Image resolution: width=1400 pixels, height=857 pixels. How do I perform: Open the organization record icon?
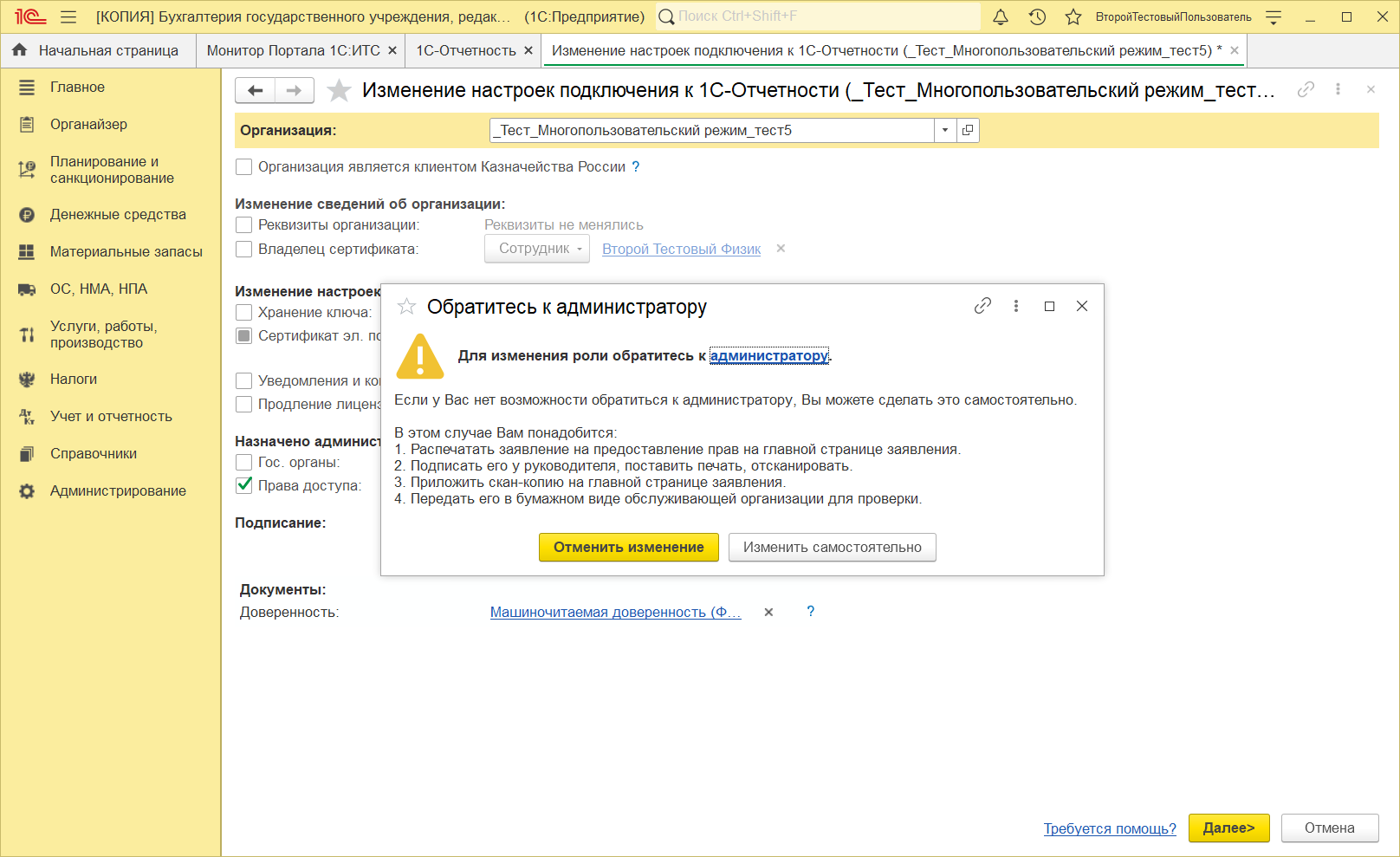point(968,130)
